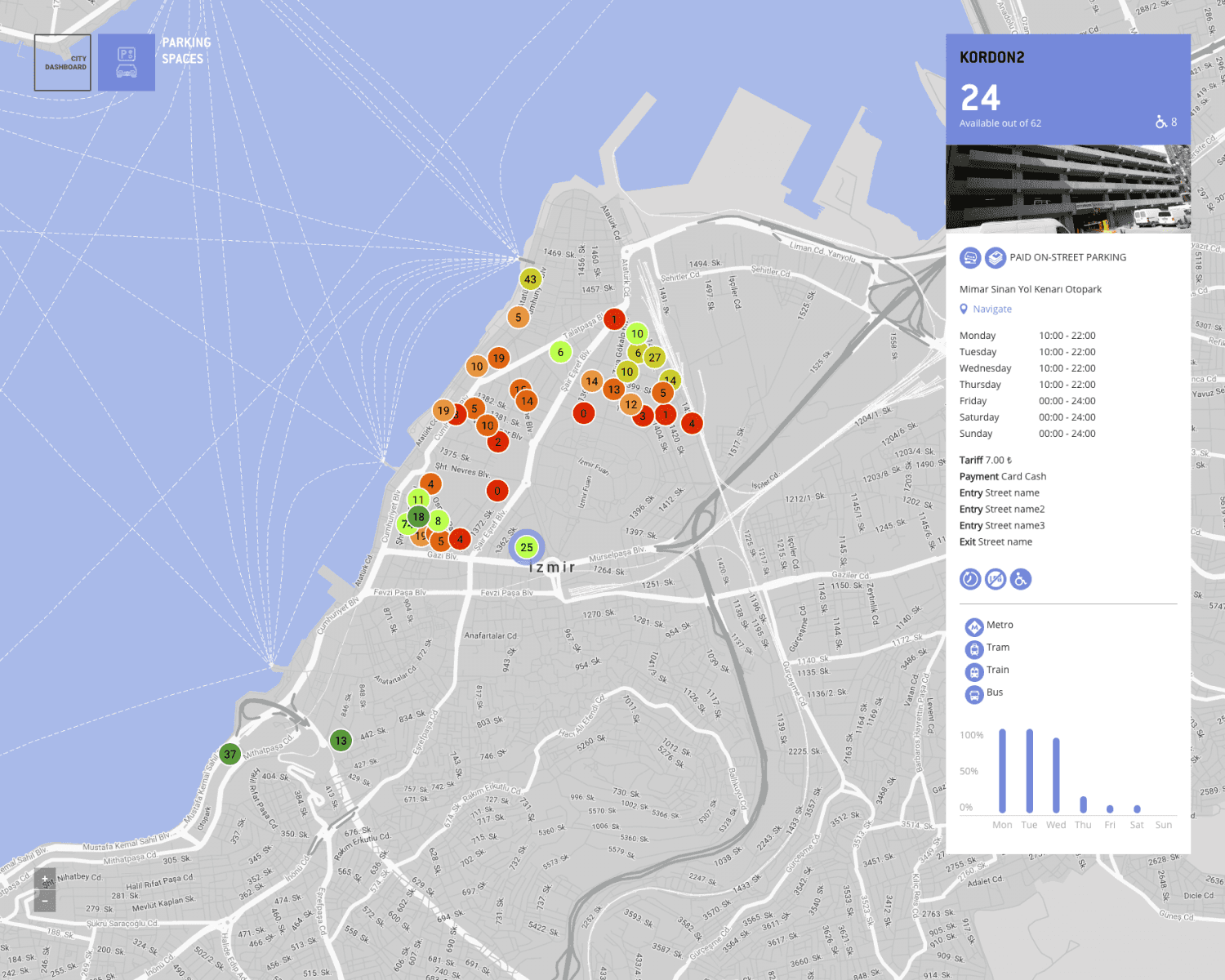
Task: Open the parking garage photo thumbnail
Action: tap(1068, 189)
